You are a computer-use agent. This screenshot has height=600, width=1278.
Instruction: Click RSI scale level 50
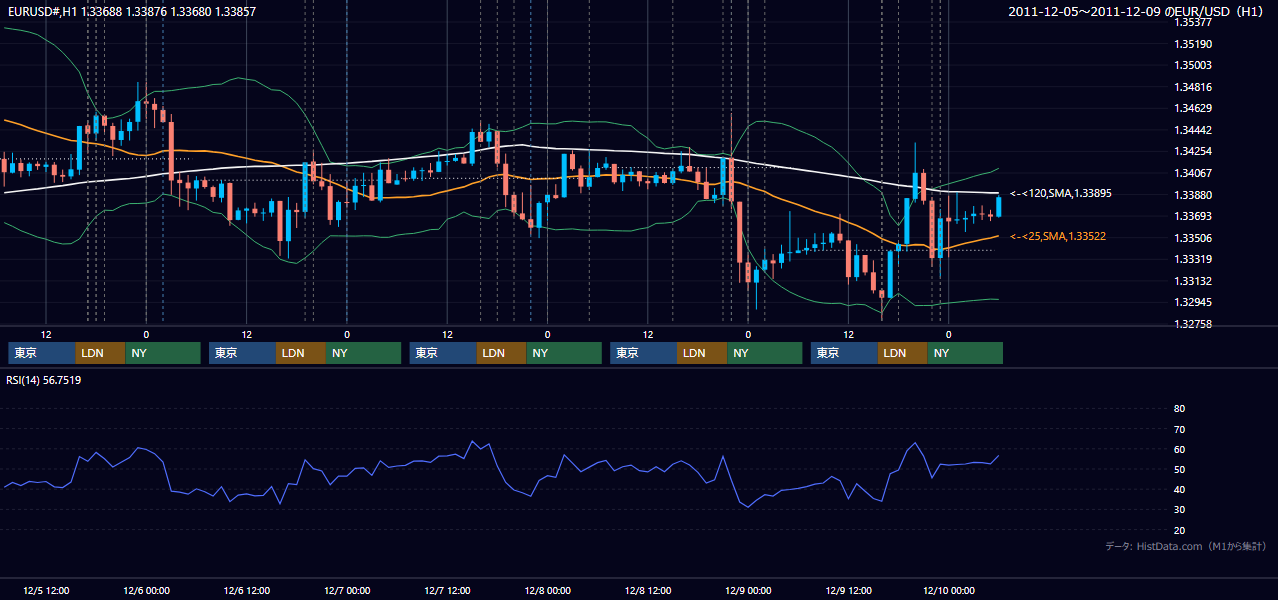[1179, 469]
